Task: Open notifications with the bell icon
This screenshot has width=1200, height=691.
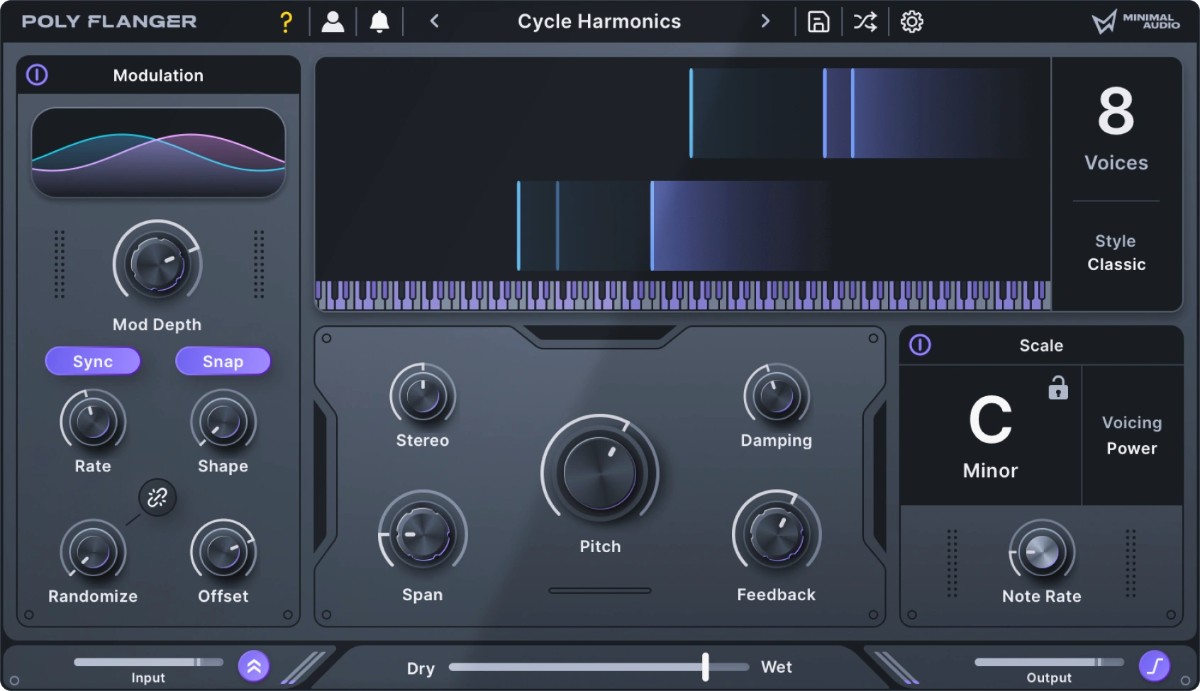Action: (x=379, y=20)
